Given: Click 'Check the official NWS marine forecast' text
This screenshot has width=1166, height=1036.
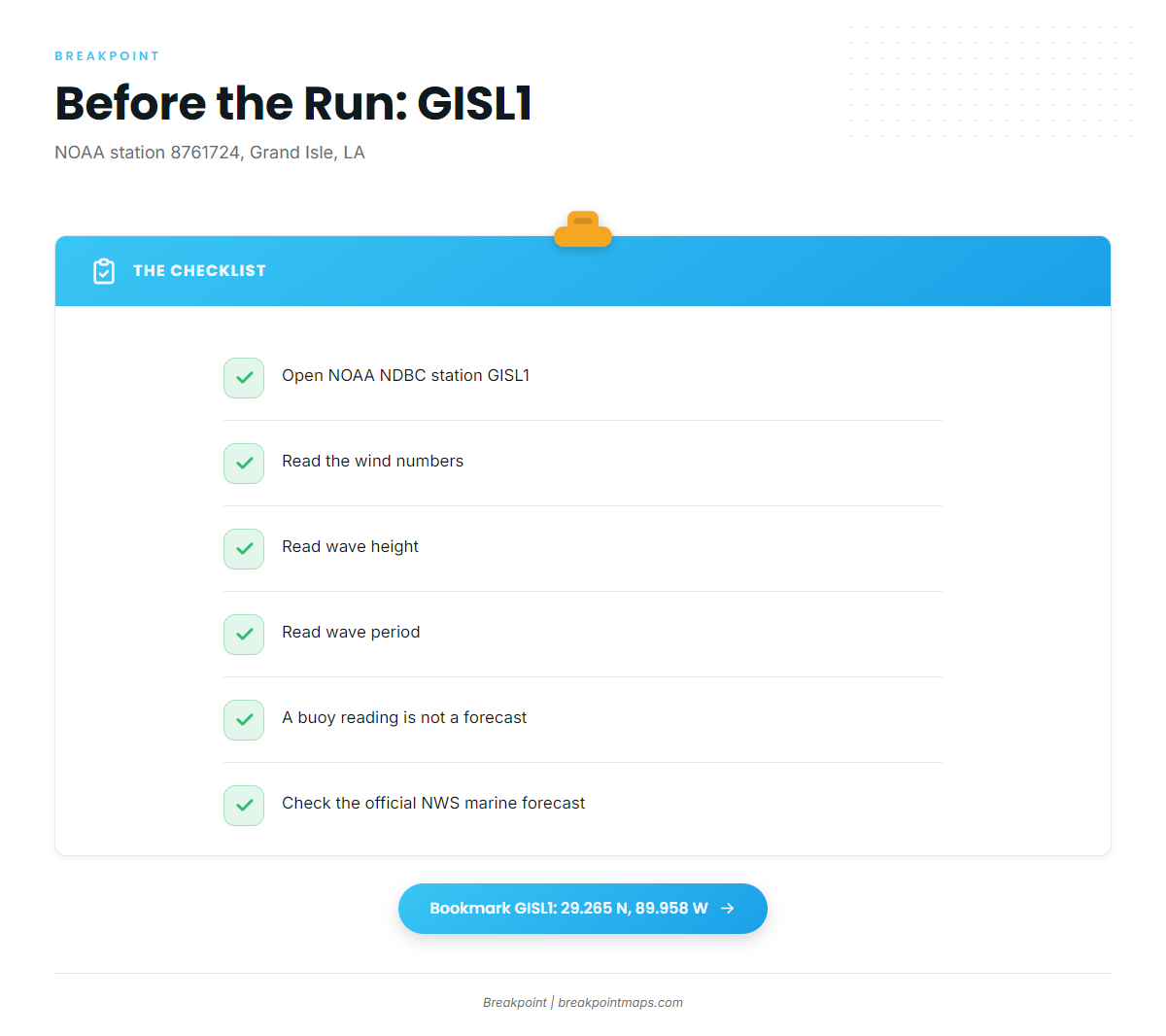Looking at the screenshot, I should coord(433,804).
